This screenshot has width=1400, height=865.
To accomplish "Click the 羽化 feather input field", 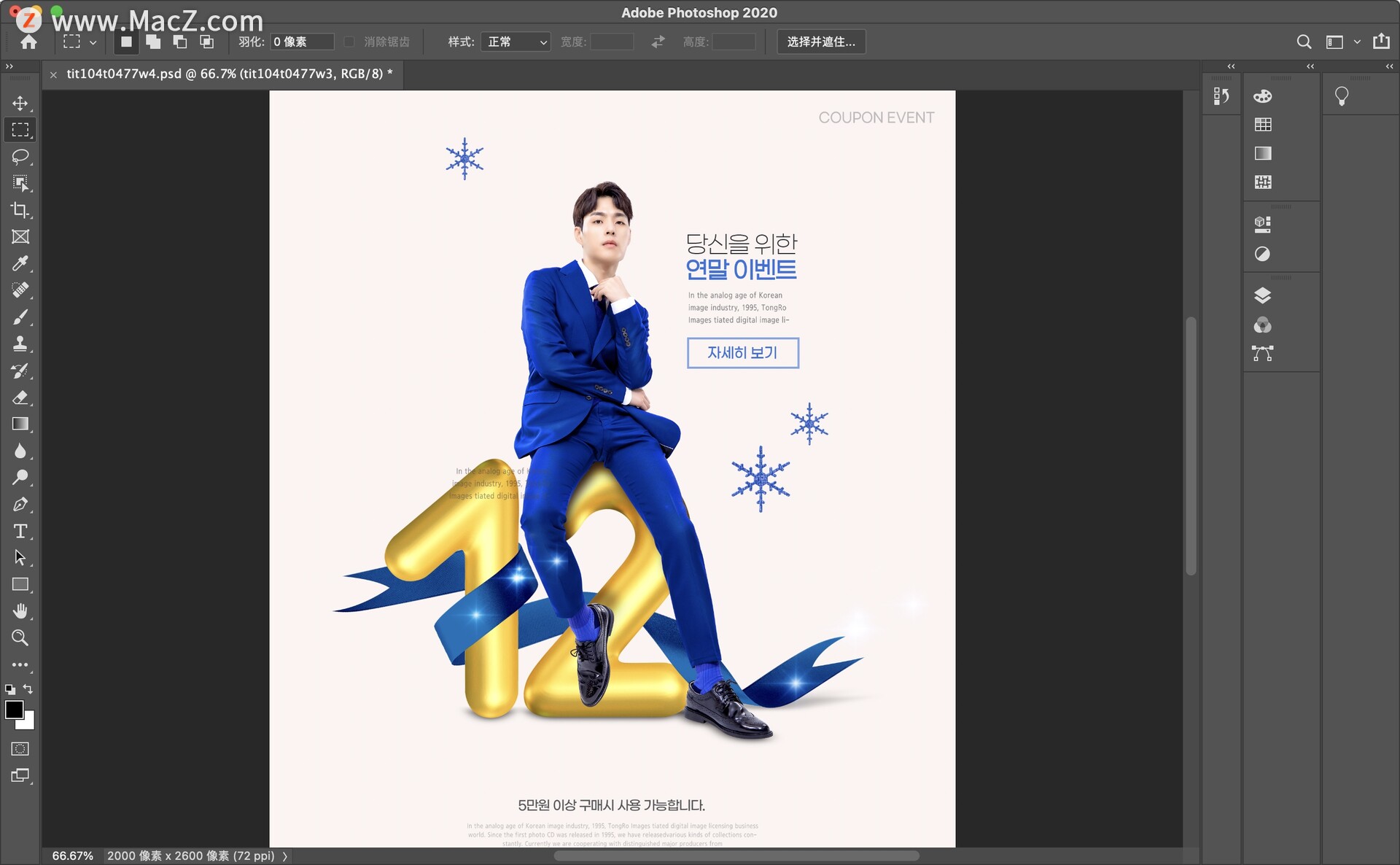I will (302, 42).
